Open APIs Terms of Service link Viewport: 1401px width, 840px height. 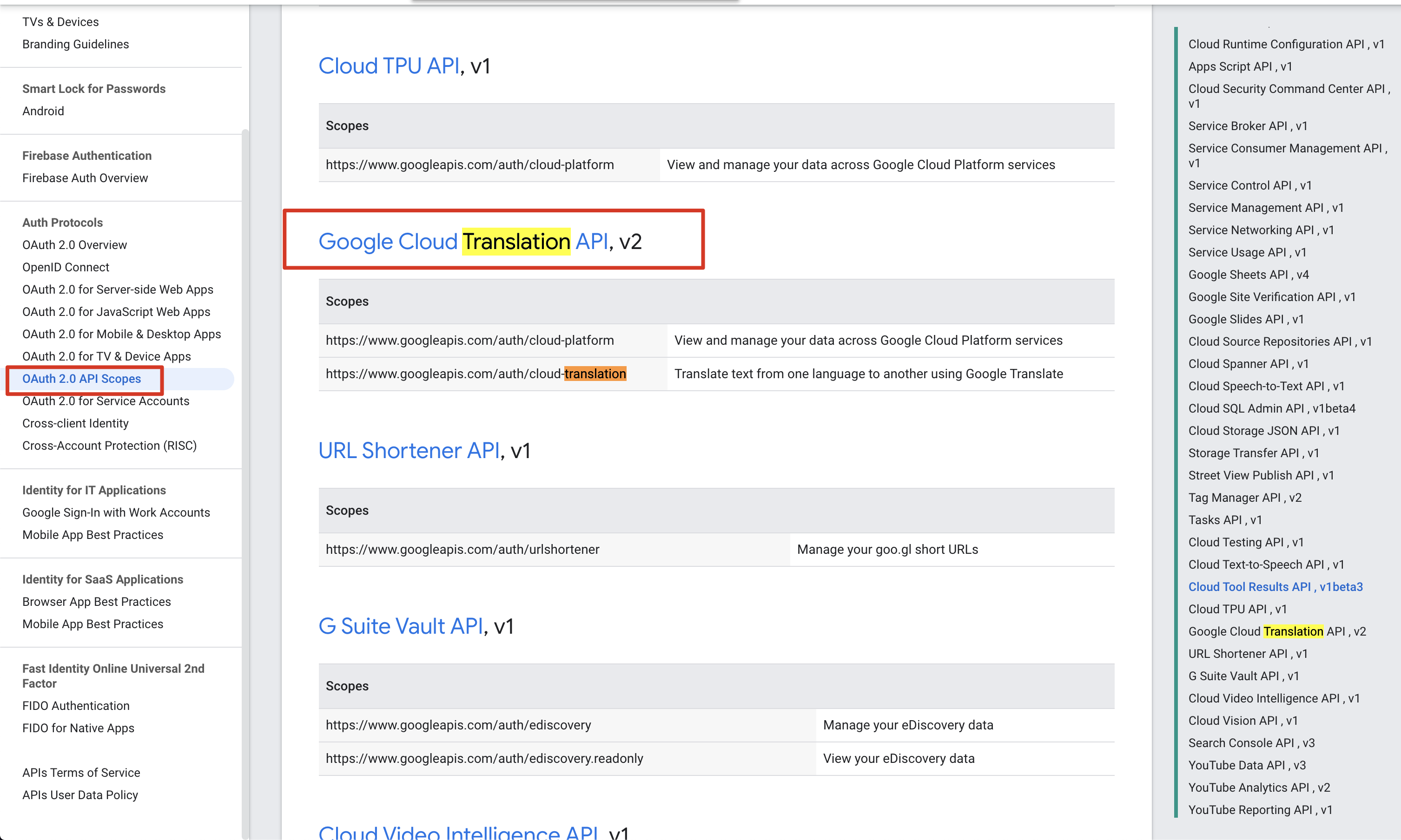point(81,773)
